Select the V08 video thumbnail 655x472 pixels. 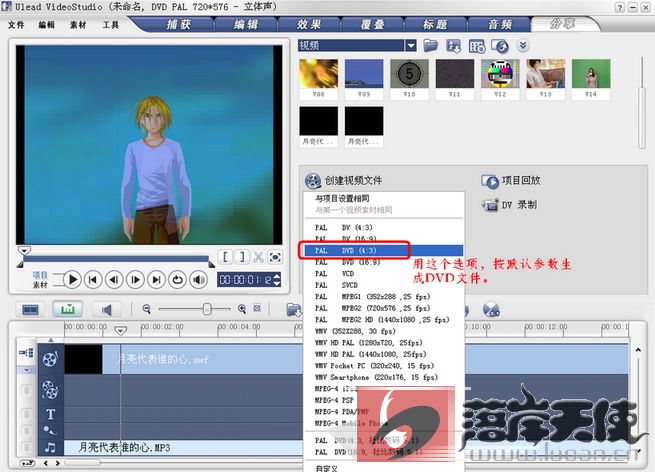tap(319, 74)
